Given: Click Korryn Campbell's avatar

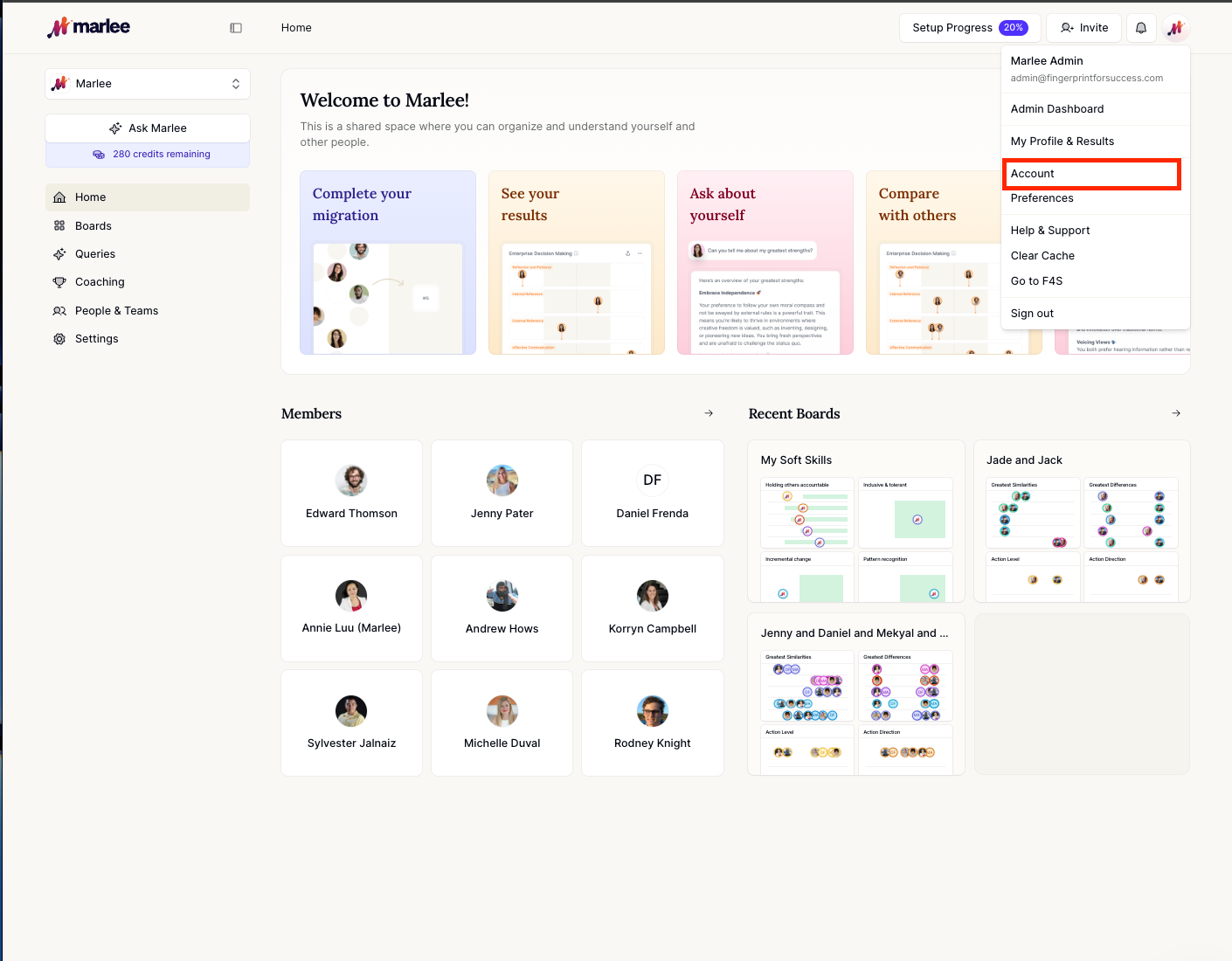Looking at the screenshot, I should point(653,596).
